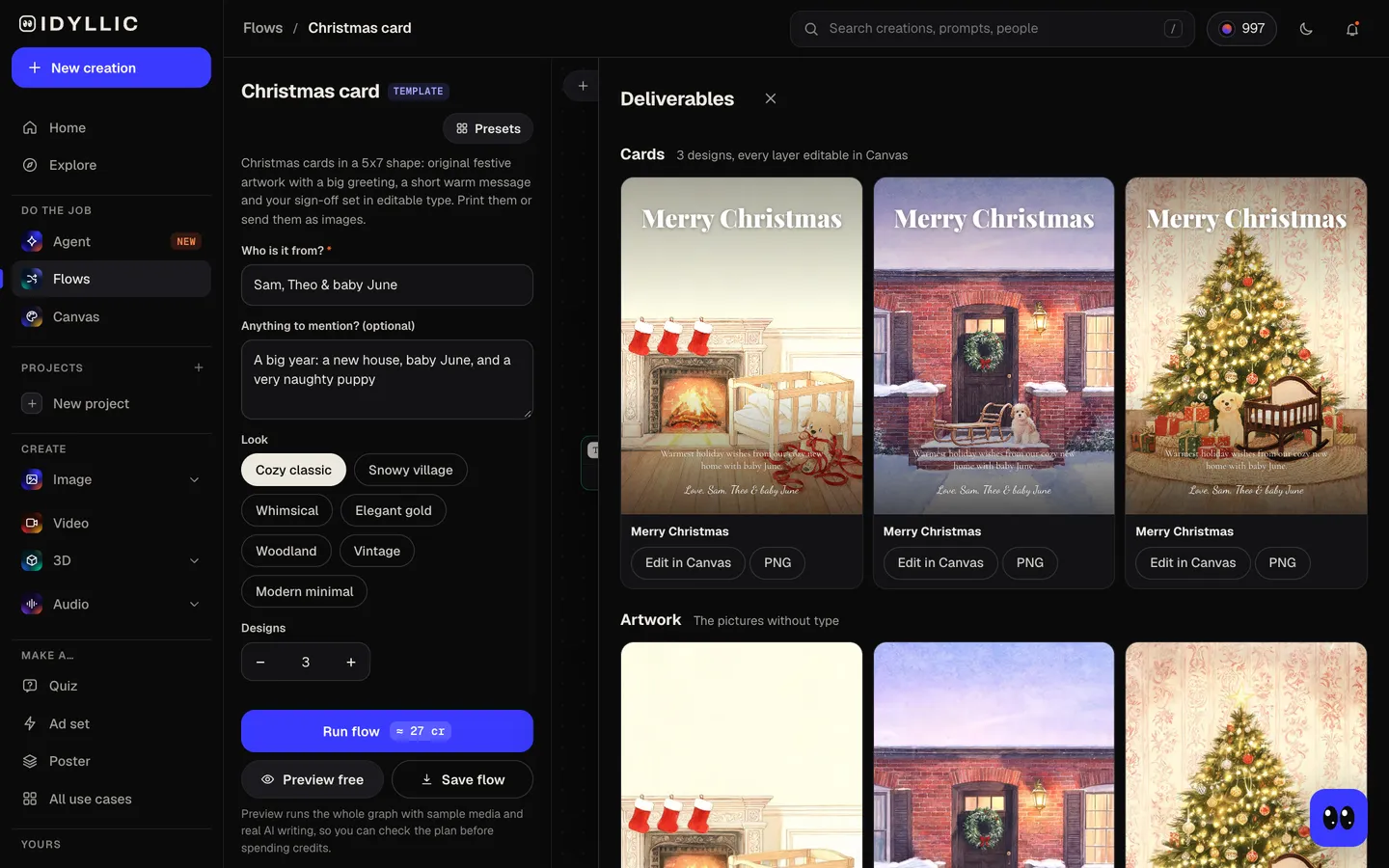Save the flow
The width and height of the screenshot is (1389, 868).
pos(462,779)
